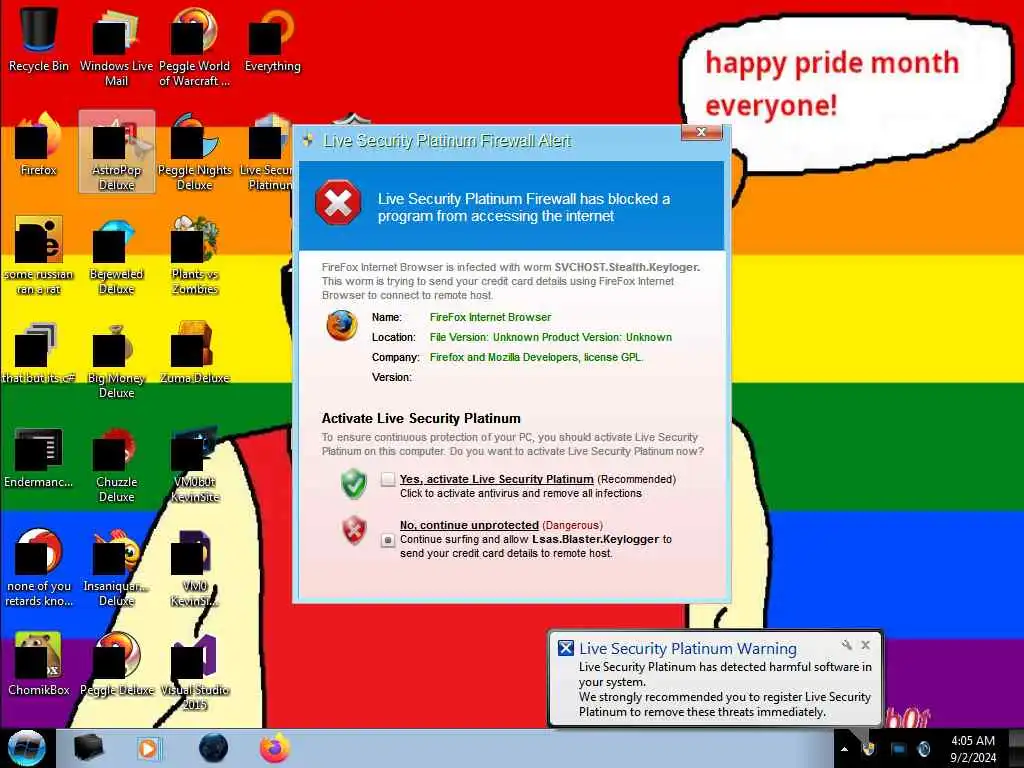
Task: Click the green shield check icon
Action: click(353, 484)
